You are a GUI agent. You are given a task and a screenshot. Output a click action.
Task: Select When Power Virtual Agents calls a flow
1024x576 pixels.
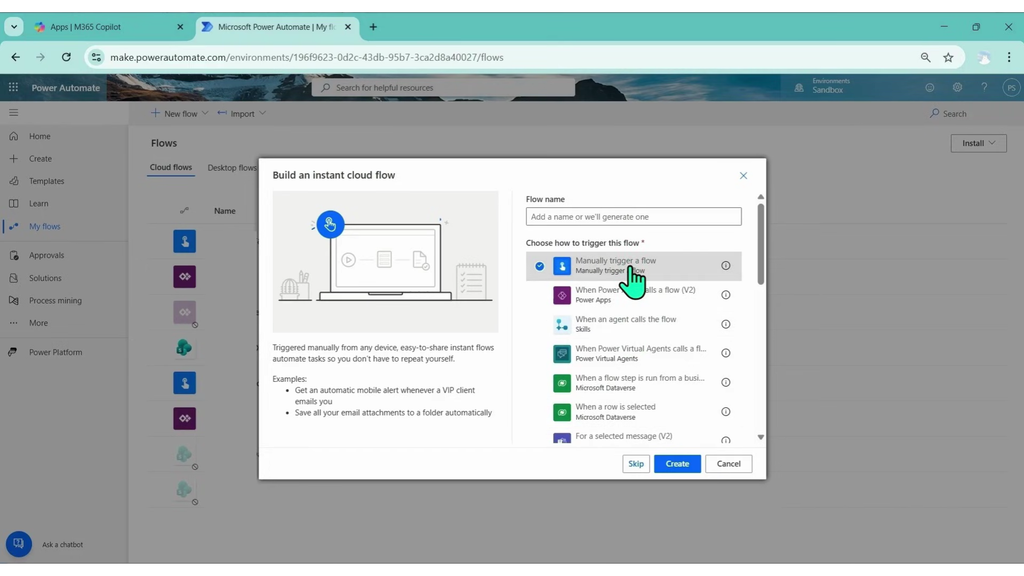[633, 353]
